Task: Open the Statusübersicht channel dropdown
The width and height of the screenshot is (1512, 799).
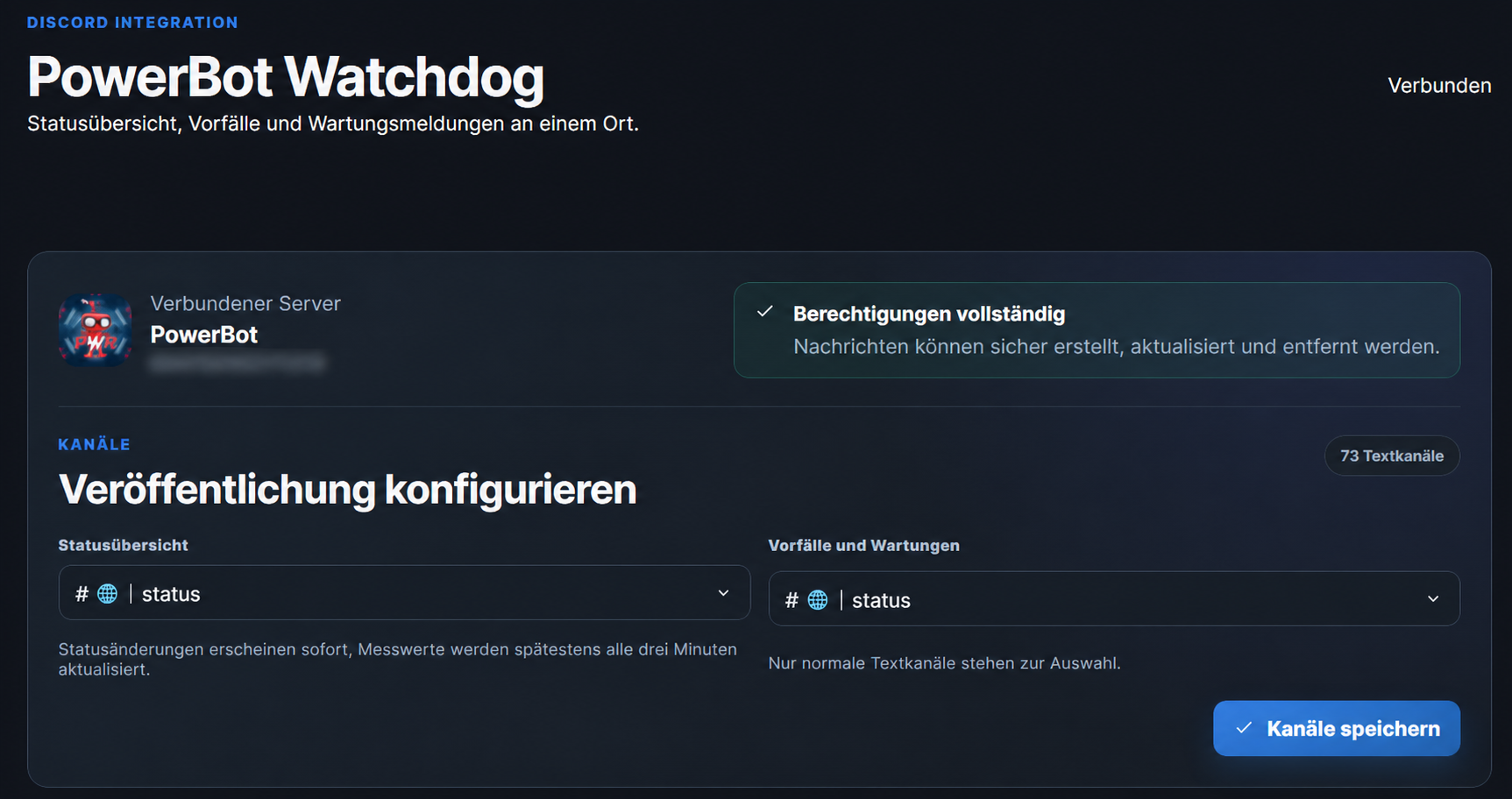Action: pos(404,593)
